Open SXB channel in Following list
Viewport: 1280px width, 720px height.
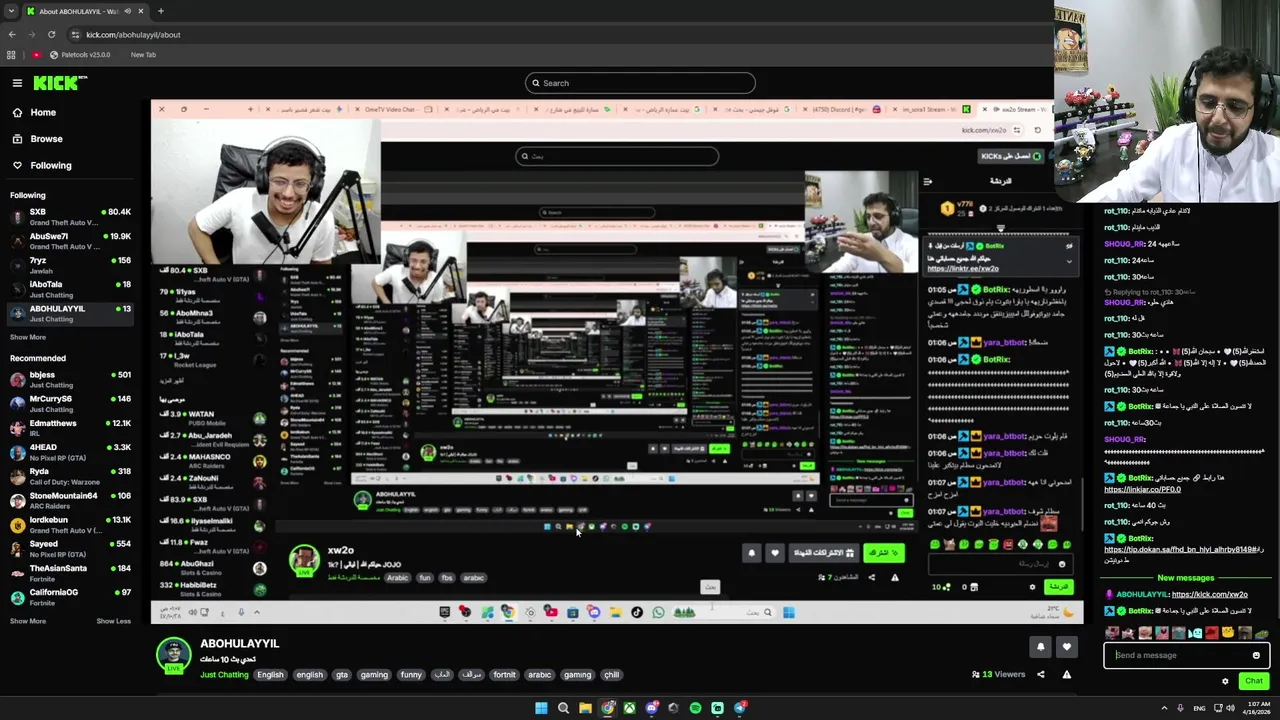click(70, 216)
